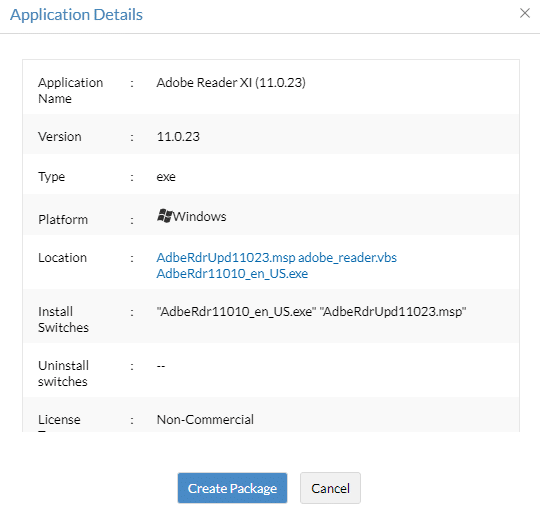Open the AdbeRdr11010_en_US.exe link

pyautogui.click(x=232, y=274)
